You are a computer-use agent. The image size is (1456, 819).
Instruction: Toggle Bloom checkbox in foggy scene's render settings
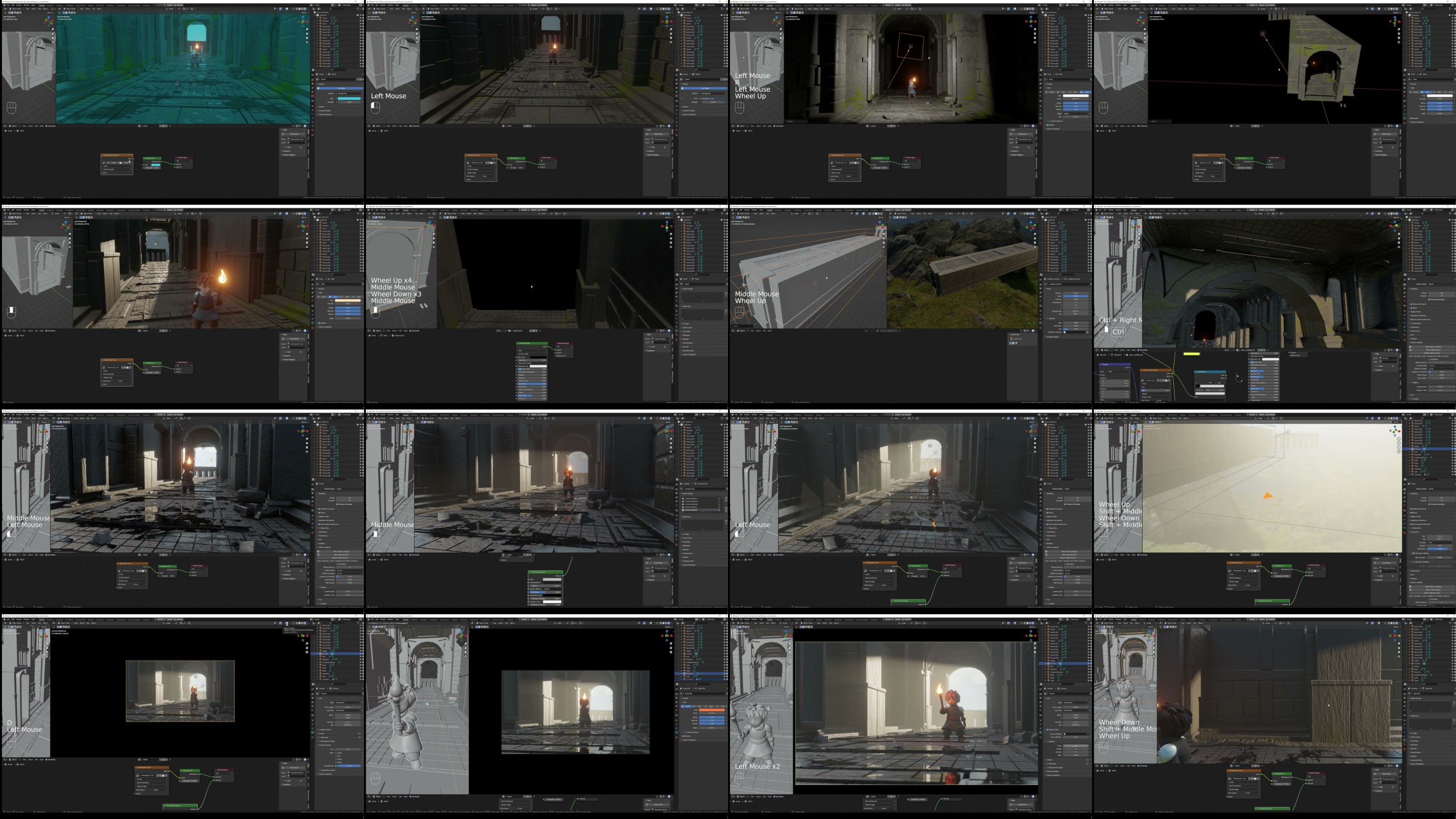pos(1411,513)
